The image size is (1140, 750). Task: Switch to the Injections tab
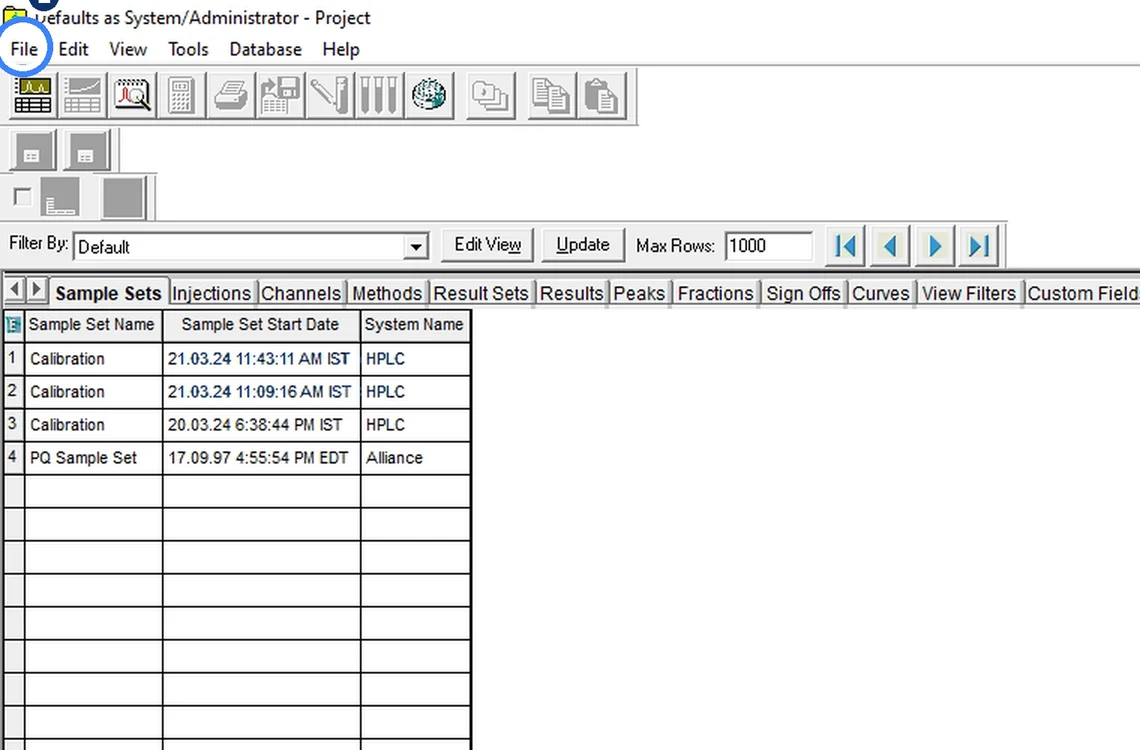click(x=212, y=293)
